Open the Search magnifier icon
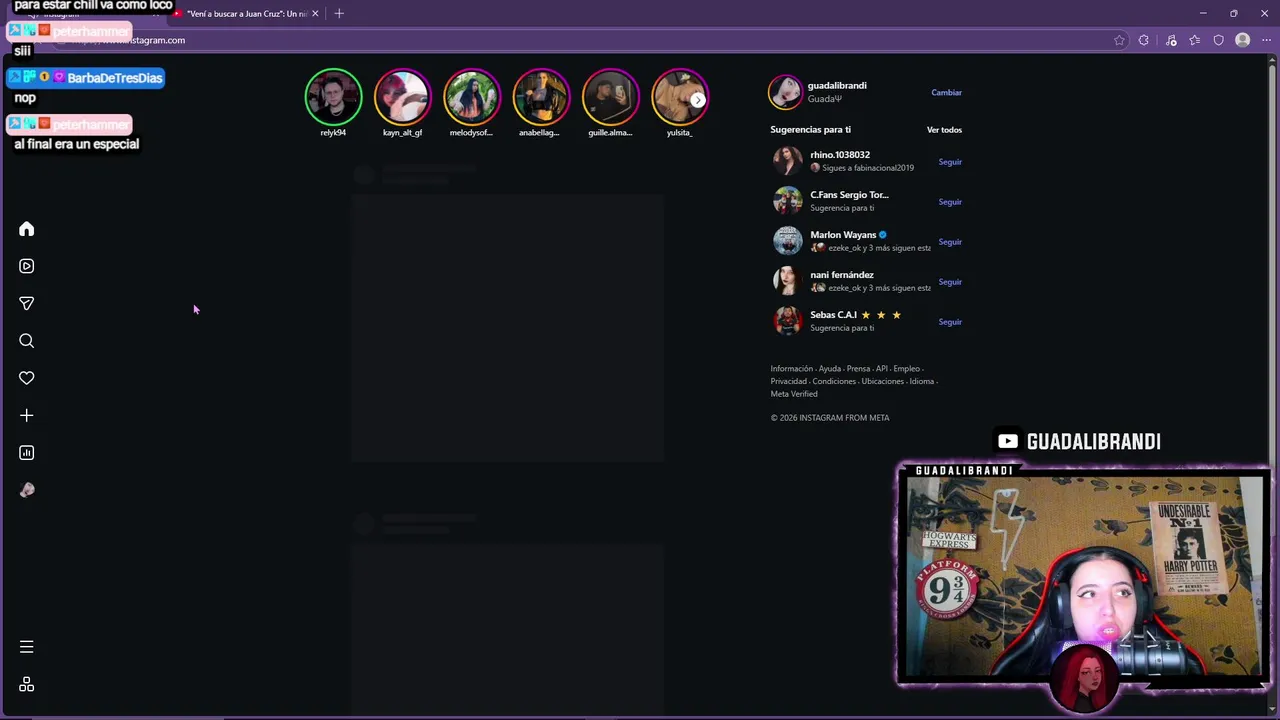 coord(27,341)
